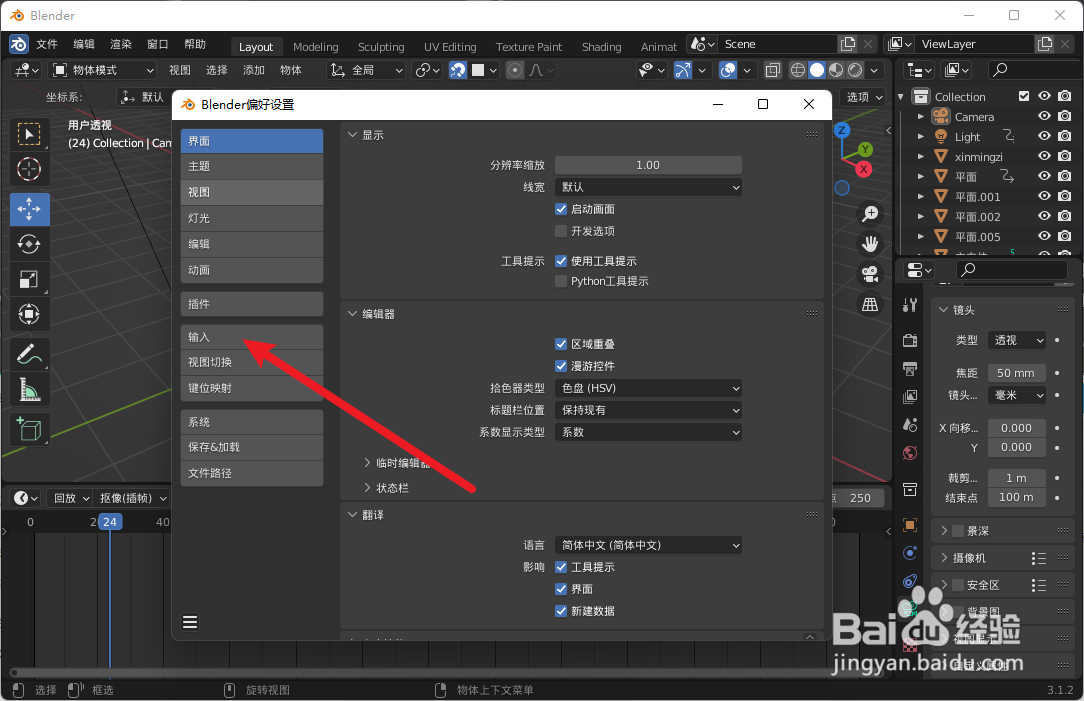
Task: Open the World properties tab icon
Action: (910, 453)
